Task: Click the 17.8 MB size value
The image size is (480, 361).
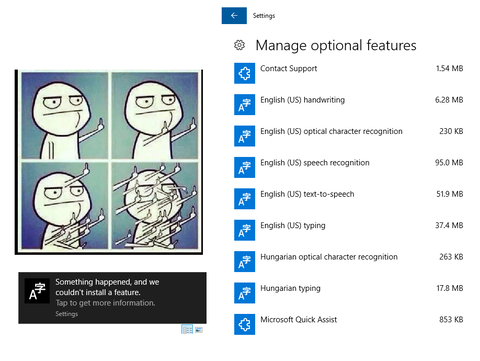Action: (x=449, y=288)
